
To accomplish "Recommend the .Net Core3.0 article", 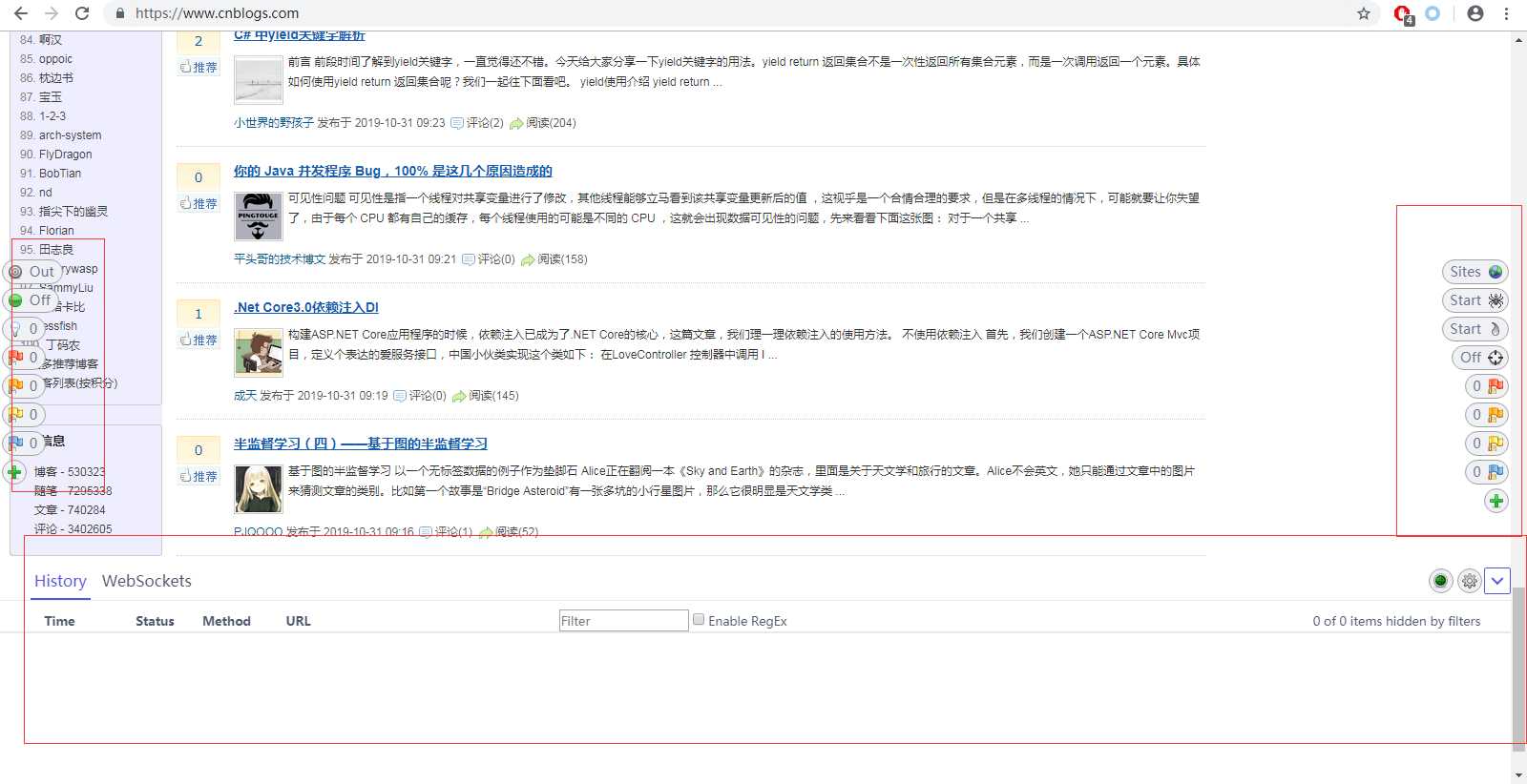I will tap(199, 340).
